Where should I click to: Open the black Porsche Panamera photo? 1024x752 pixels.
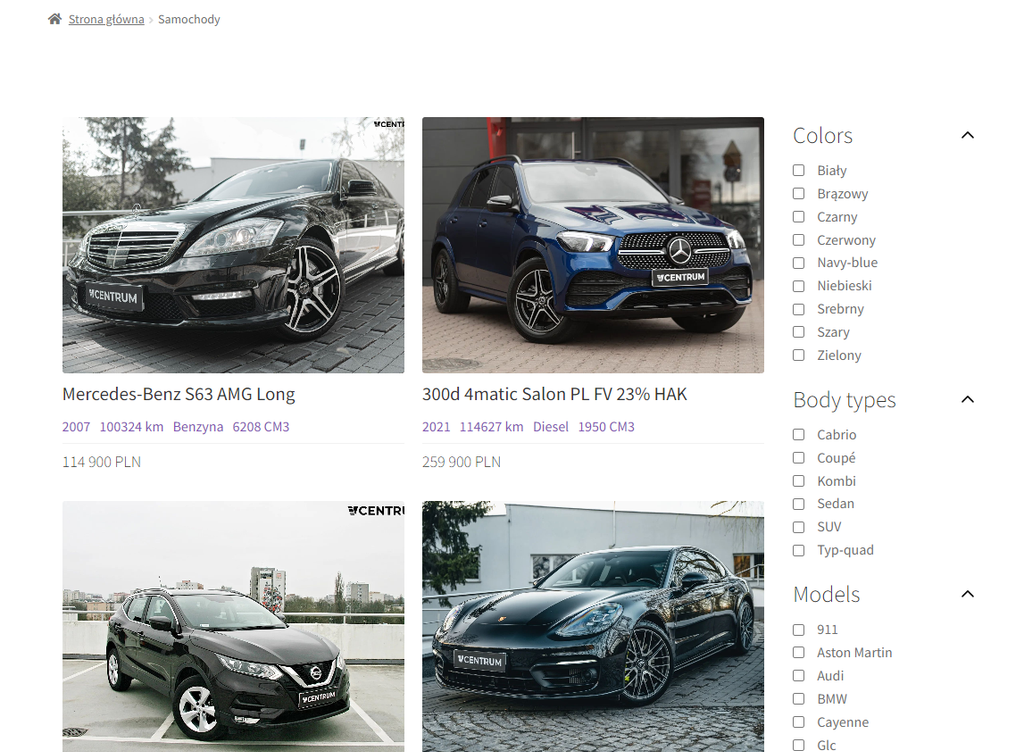coord(593,627)
